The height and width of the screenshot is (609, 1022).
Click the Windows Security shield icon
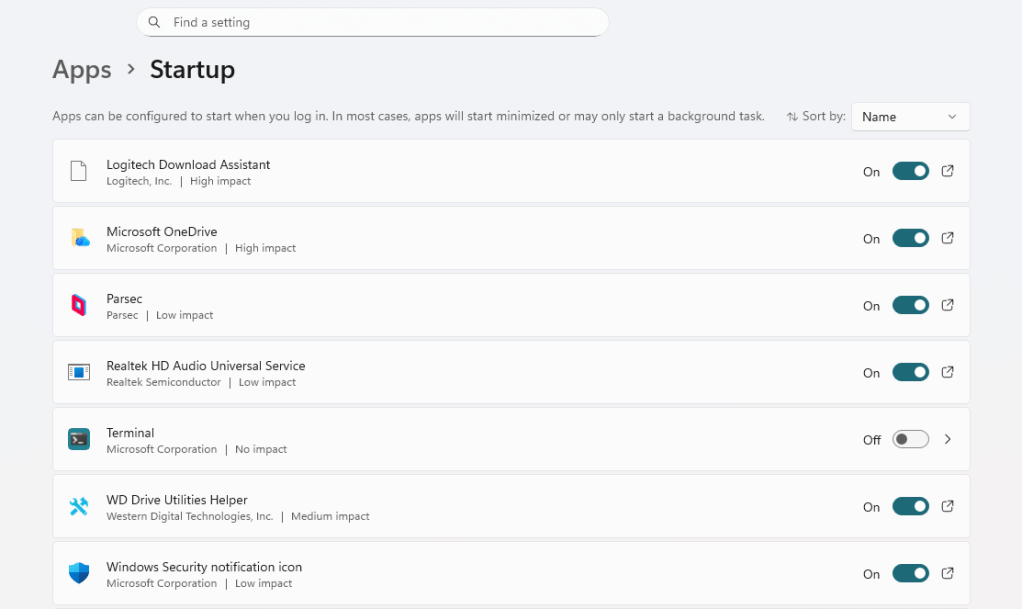point(80,573)
